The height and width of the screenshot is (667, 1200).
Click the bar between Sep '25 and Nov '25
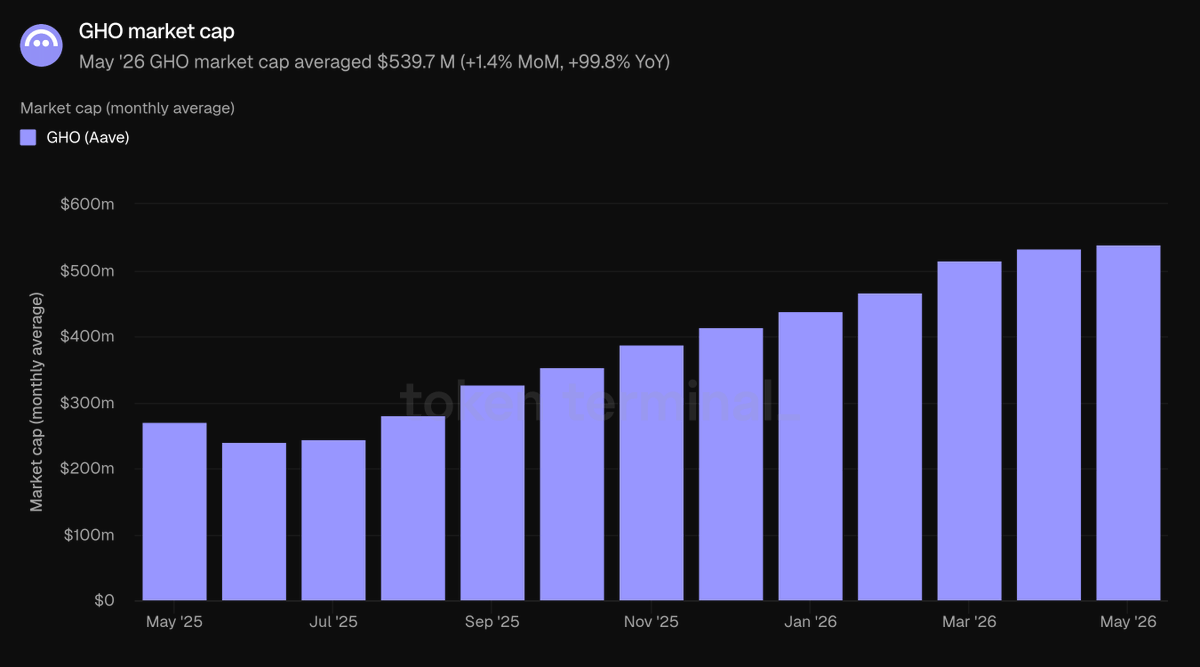click(x=572, y=485)
